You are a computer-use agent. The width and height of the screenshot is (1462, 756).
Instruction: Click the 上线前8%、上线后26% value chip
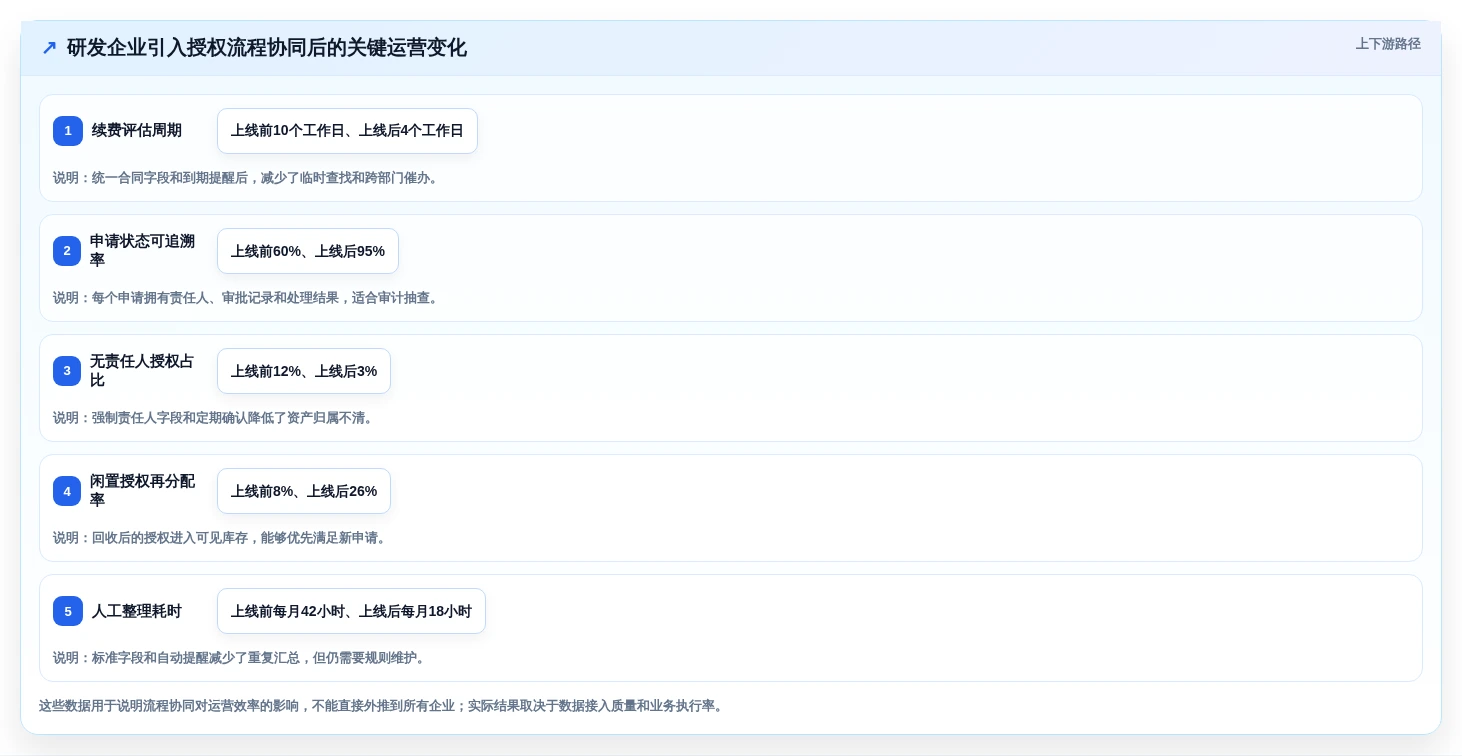(304, 491)
